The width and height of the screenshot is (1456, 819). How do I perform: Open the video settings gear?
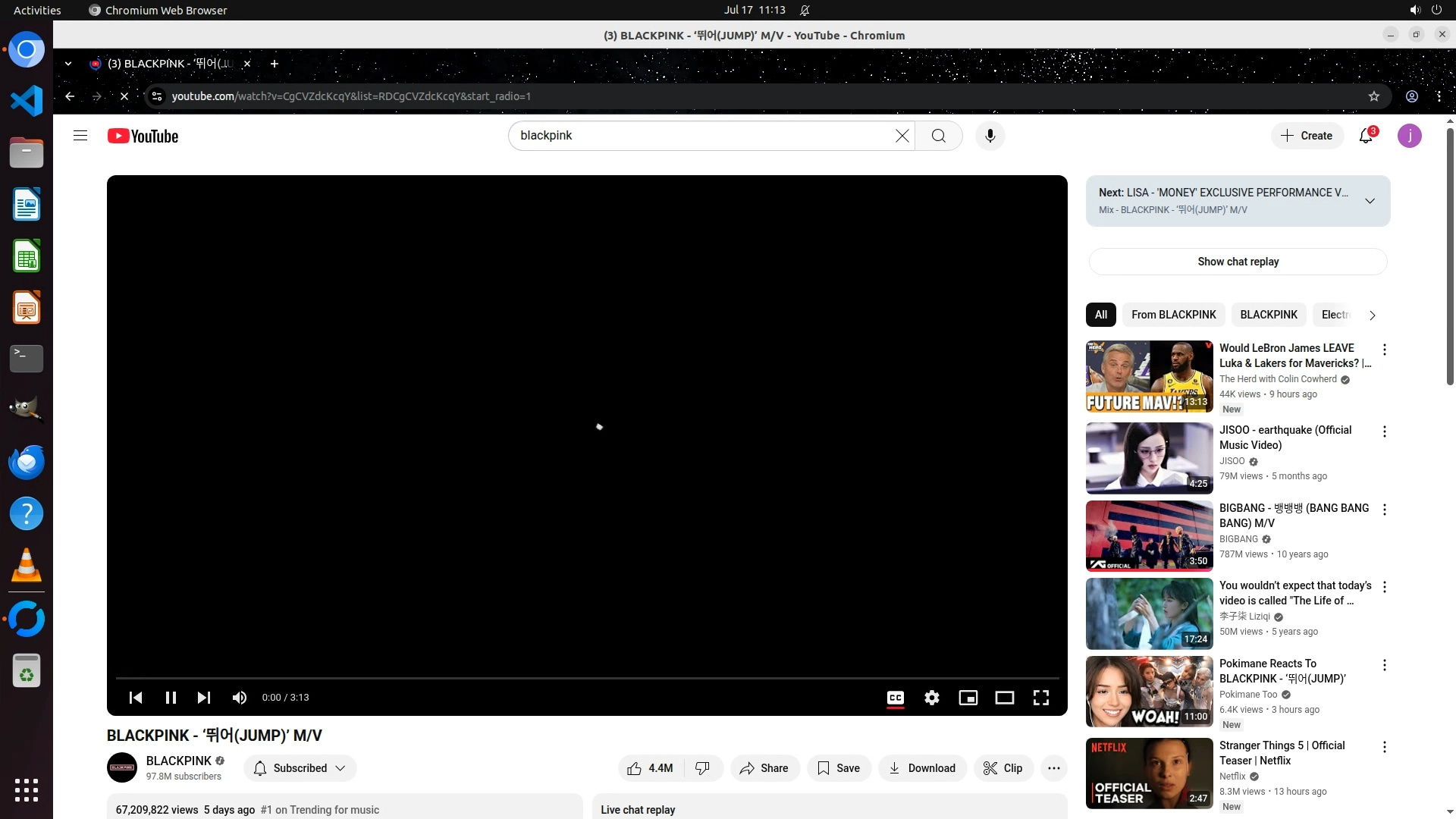(932, 698)
